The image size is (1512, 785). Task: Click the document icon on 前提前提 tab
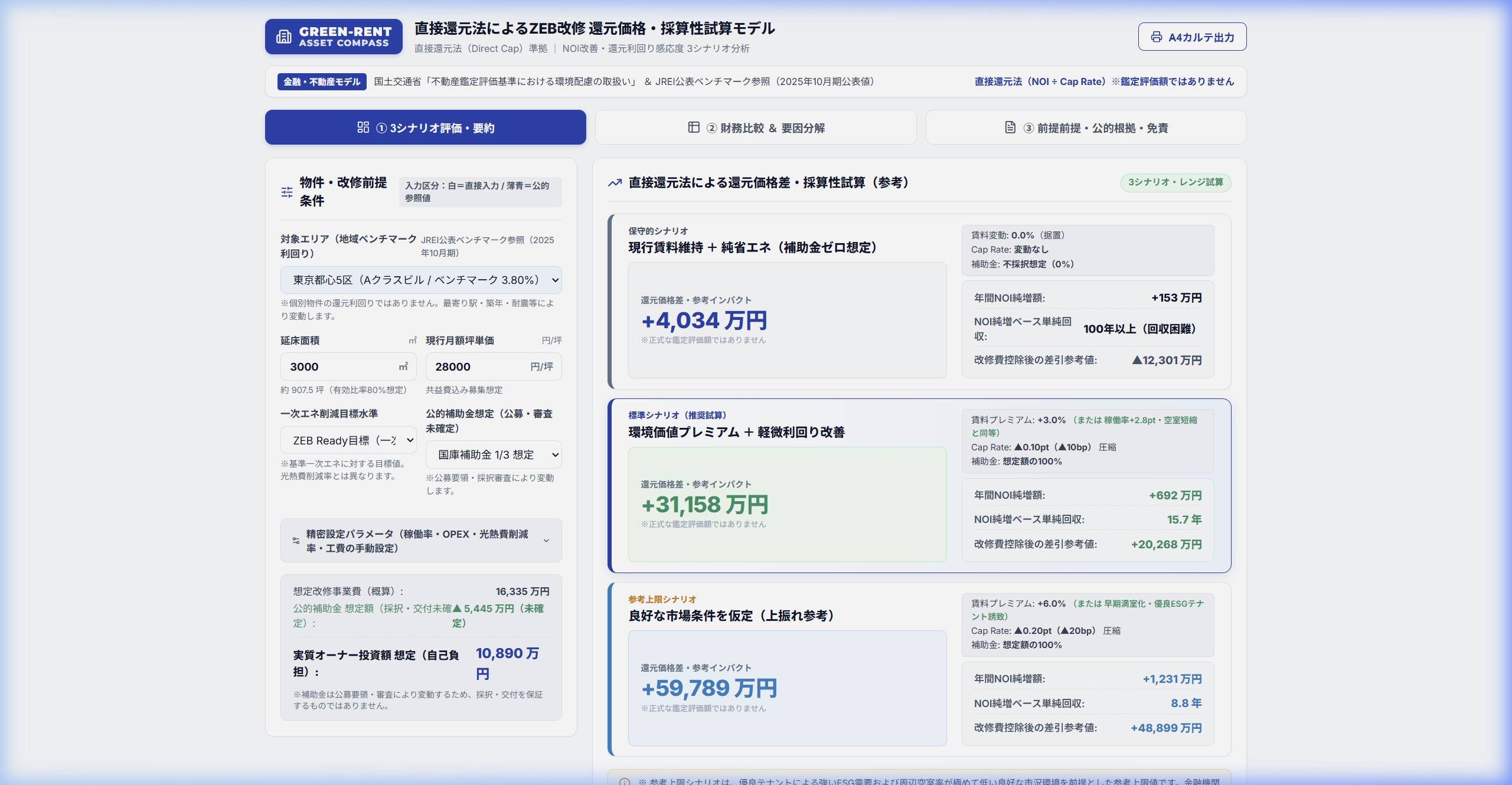click(x=1010, y=127)
